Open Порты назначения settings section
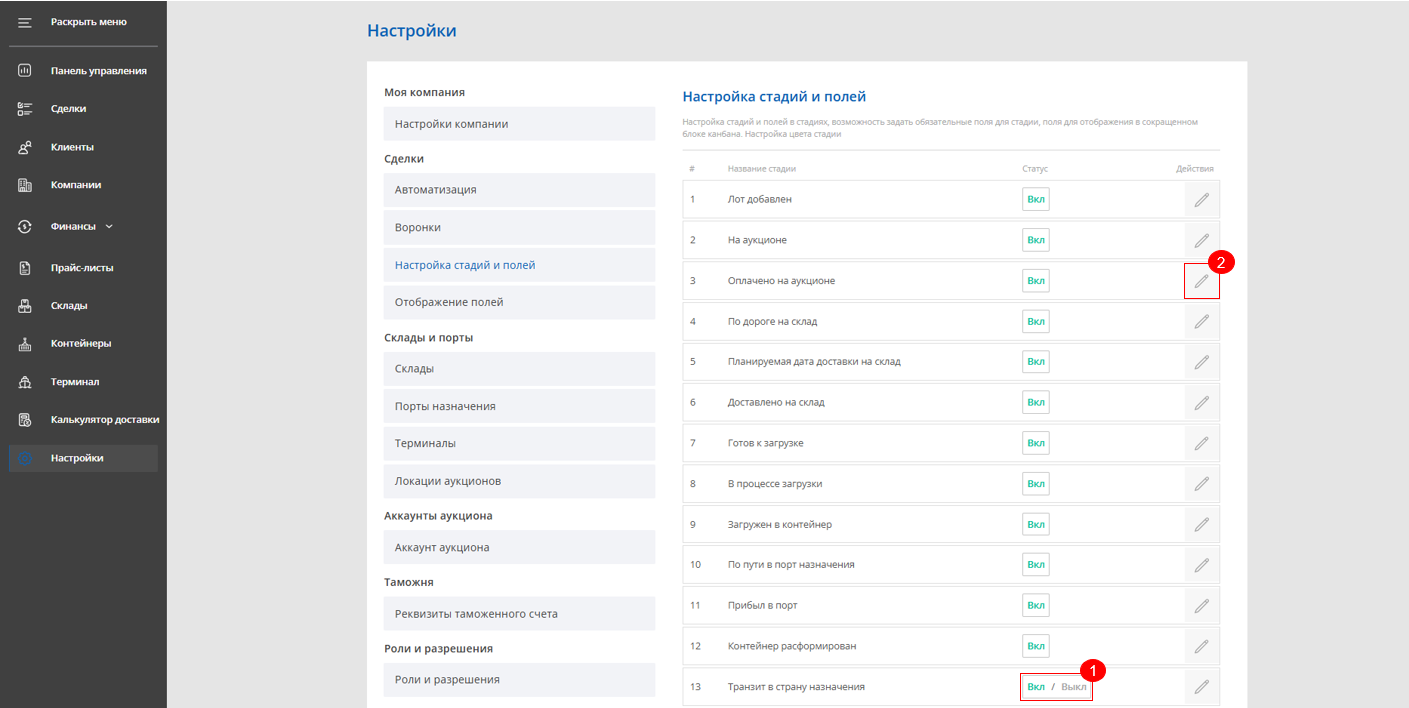This screenshot has width=1409, height=708. tap(519, 406)
